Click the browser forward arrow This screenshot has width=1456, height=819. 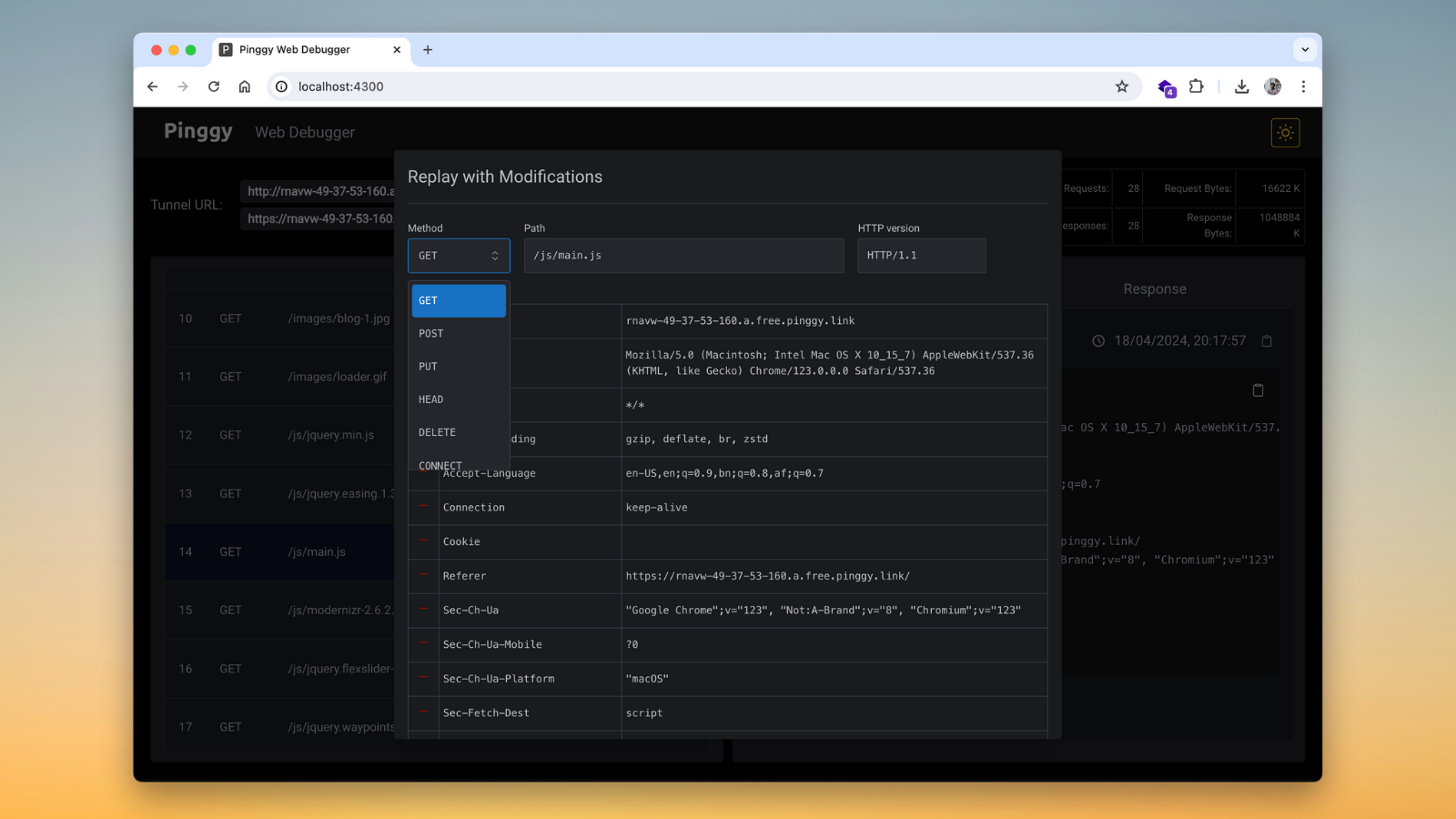[183, 86]
